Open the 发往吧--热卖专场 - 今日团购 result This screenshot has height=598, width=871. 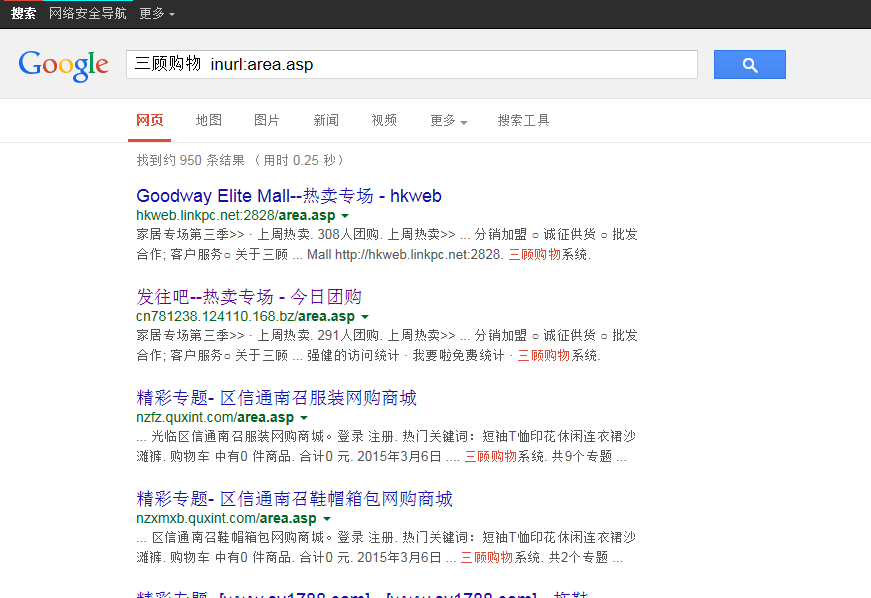click(249, 297)
